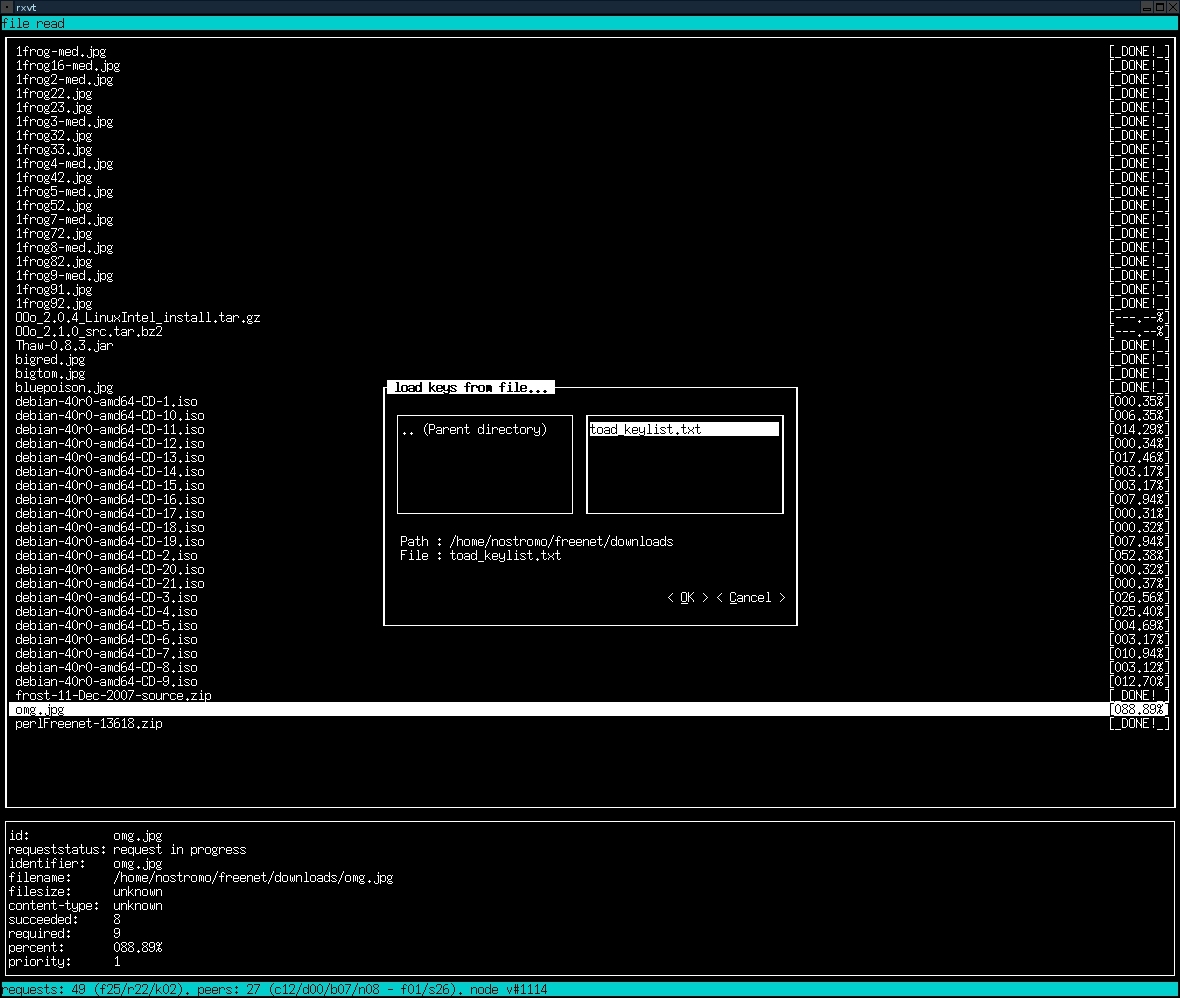Click the Cancel button in the dialog
The height and width of the screenshot is (998, 1180).
coord(750,598)
